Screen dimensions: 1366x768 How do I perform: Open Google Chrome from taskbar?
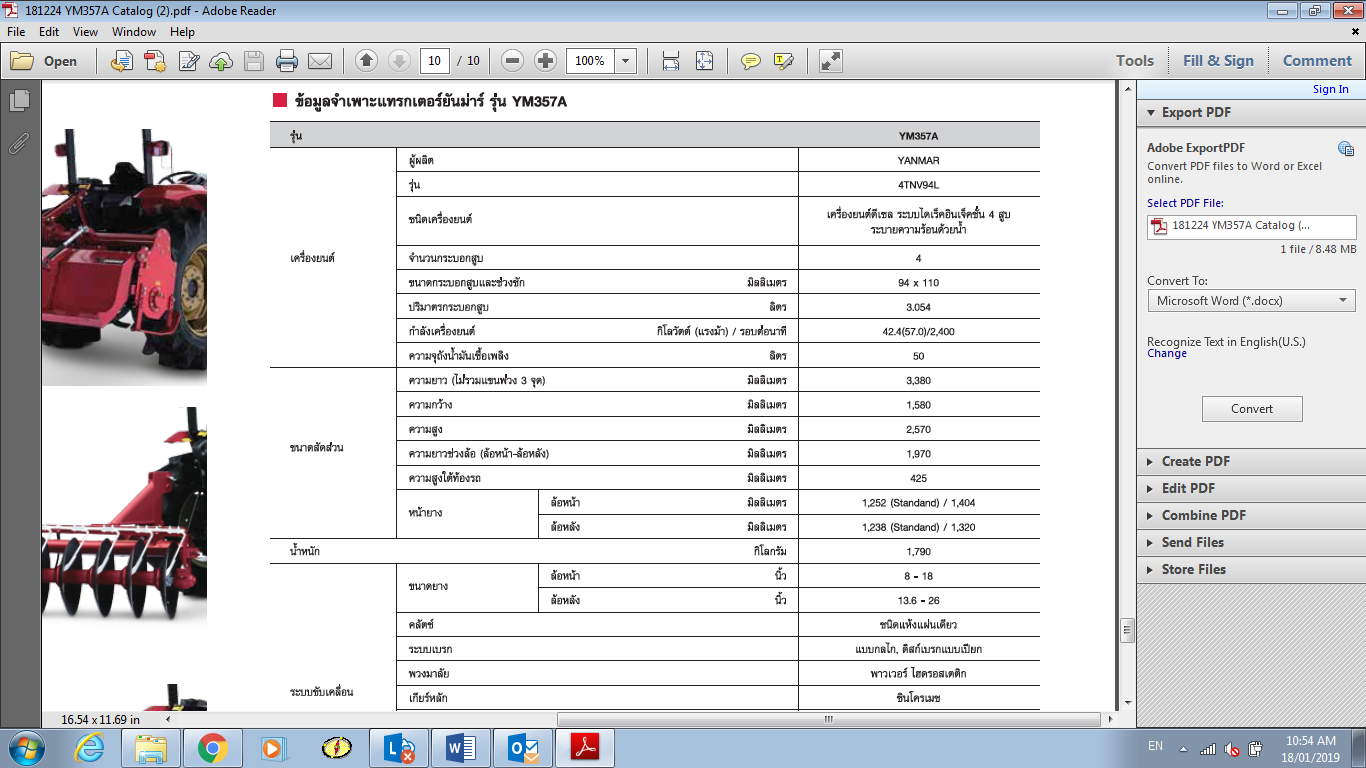pyautogui.click(x=212, y=748)
